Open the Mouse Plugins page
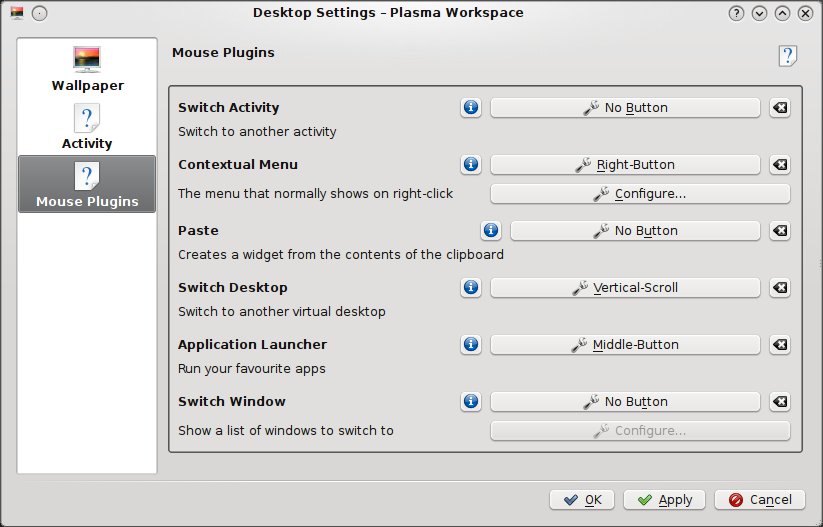This screenshot has width=823, height=527. (x=88, y=185)
